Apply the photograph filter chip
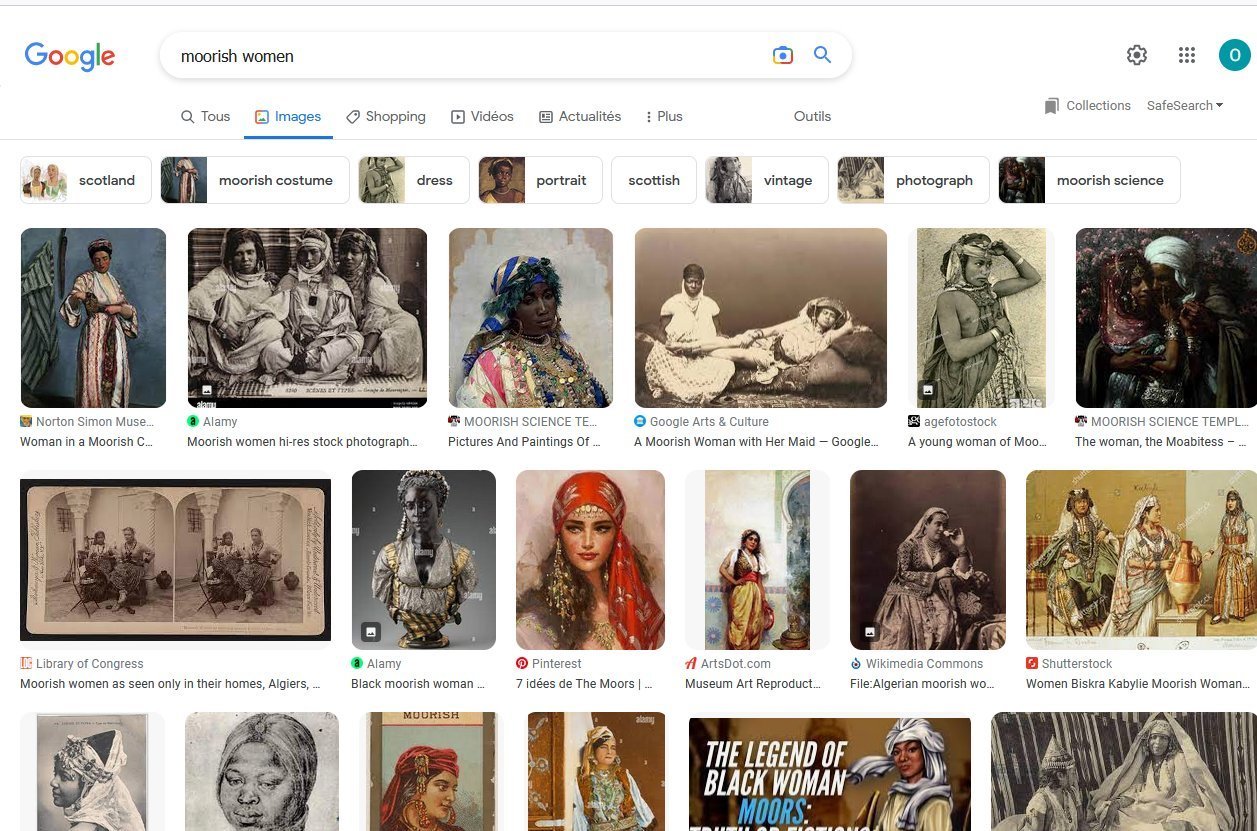1257x831 pixels. pyautogui.click(x=913, y=180)
